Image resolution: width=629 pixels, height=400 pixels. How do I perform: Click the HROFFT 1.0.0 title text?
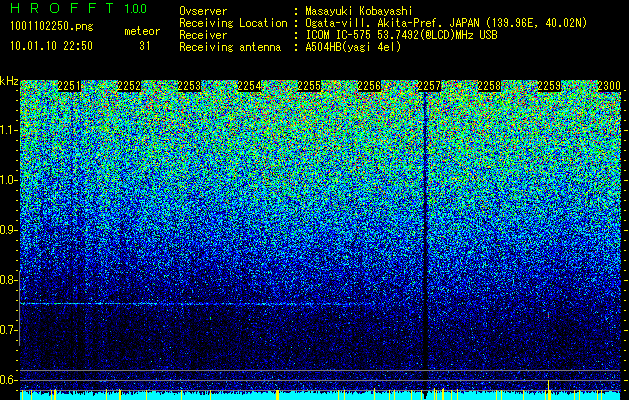click(x=79, y=8)
